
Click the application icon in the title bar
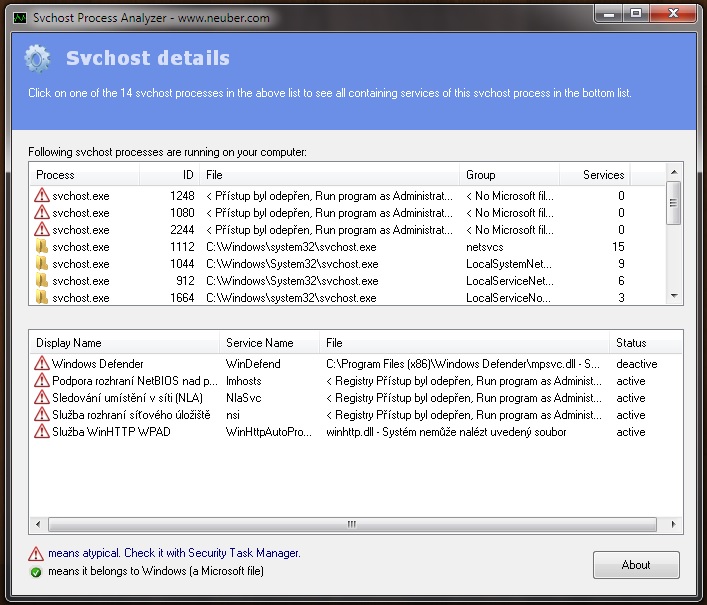tap(19, 18)
